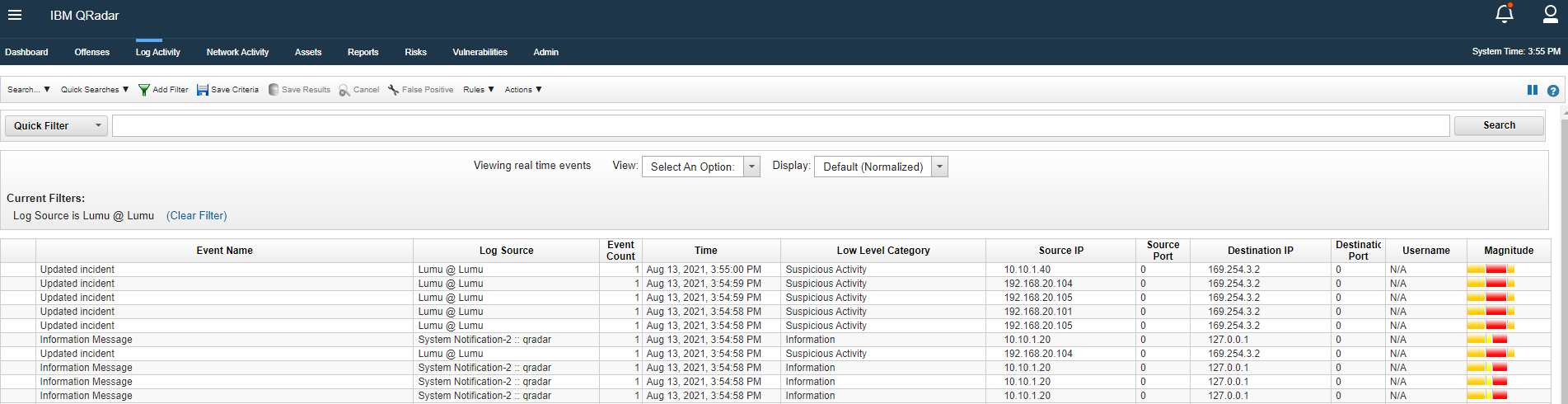Viewport: 1568px width, 404px height.
Task: Go to the Network Activity tab
Action: click(237, 52)
